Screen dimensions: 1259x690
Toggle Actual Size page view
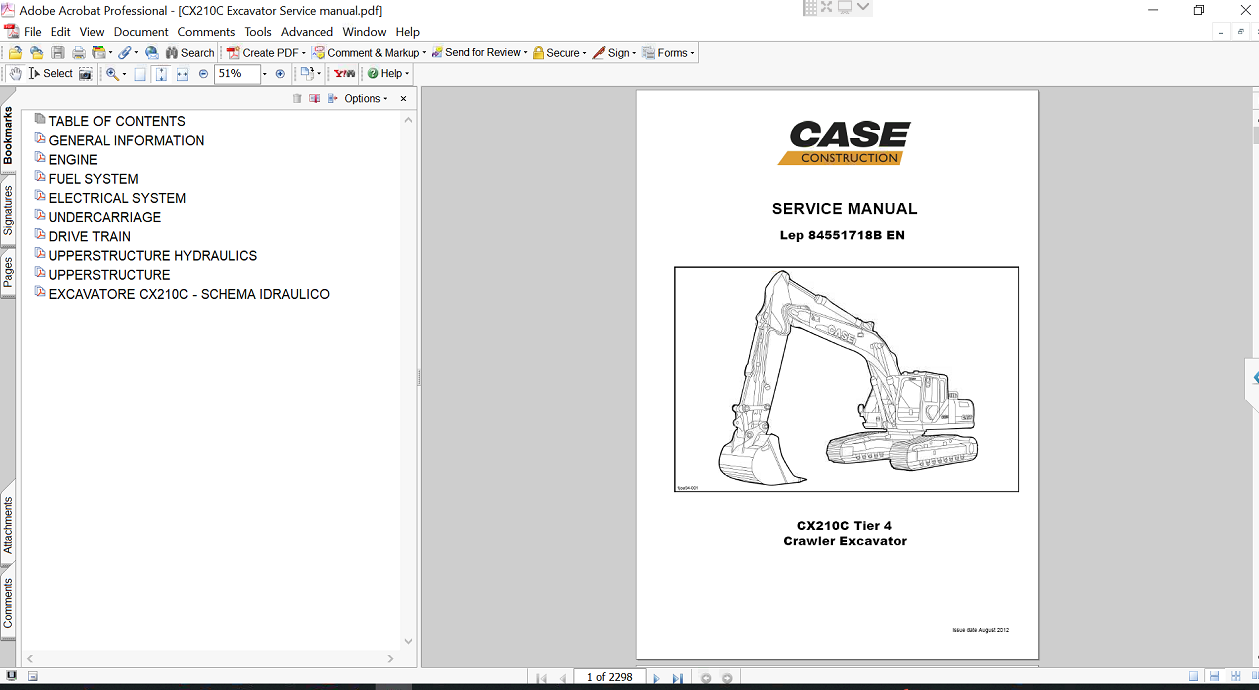(x=140, y=74)
